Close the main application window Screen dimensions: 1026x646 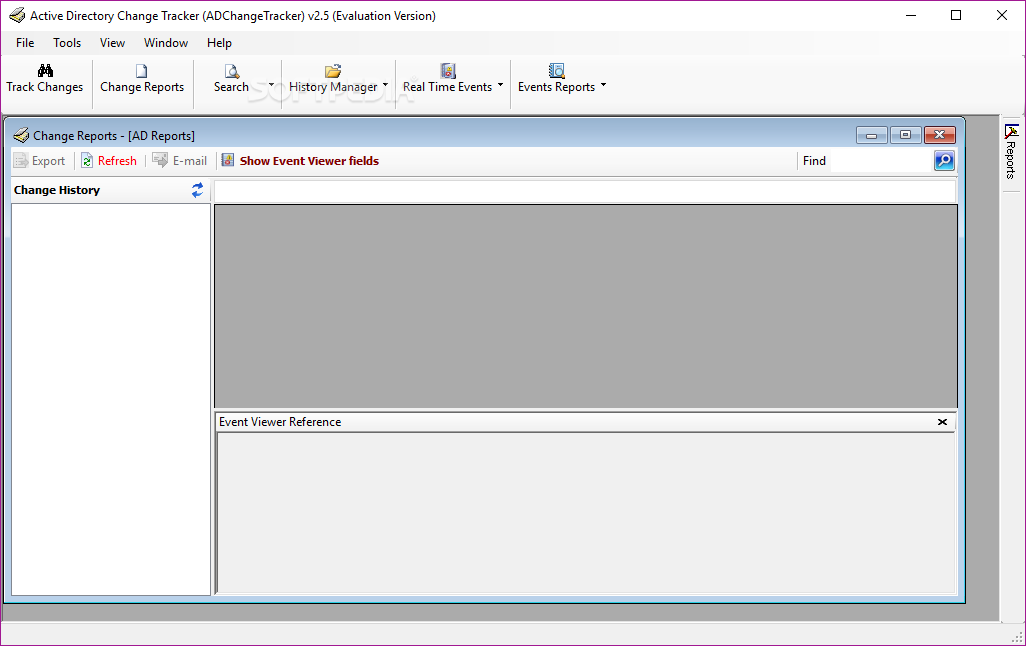coord(1002,15)
